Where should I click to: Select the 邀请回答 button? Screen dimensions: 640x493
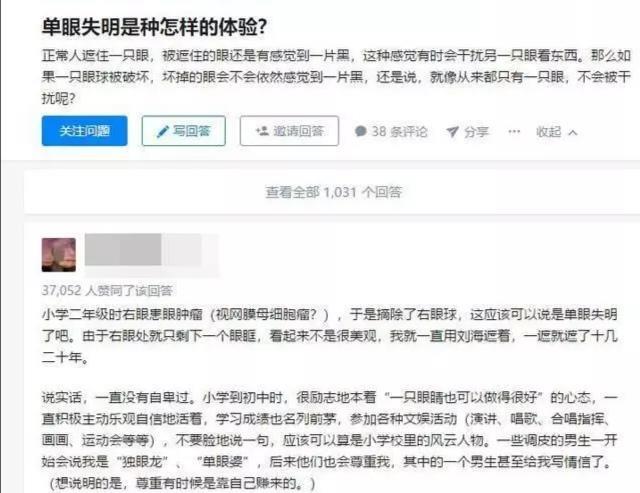pyautogui.click(x=289, y=131)
